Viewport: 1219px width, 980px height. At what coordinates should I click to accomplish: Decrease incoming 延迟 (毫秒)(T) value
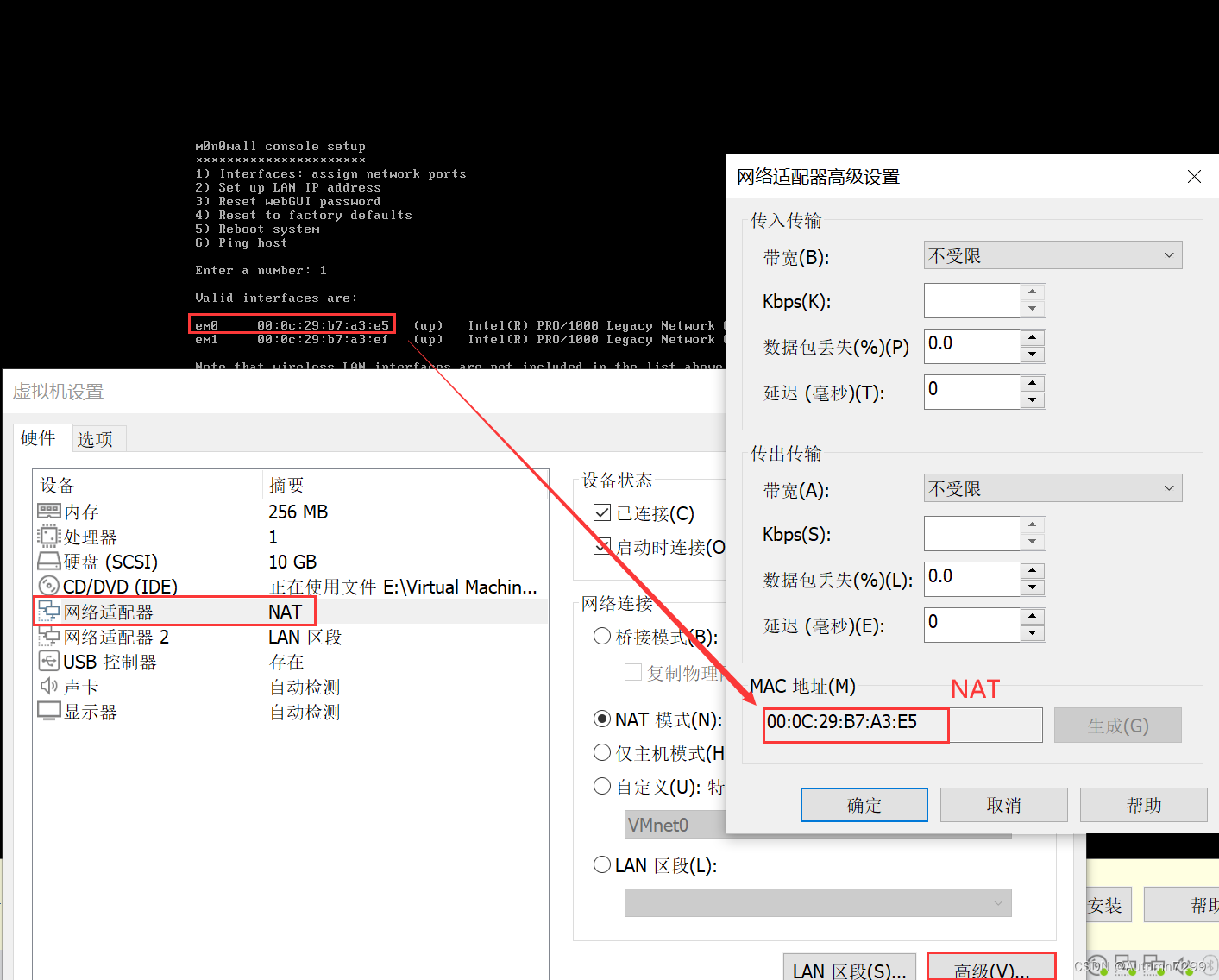[x=1033, y=400]
